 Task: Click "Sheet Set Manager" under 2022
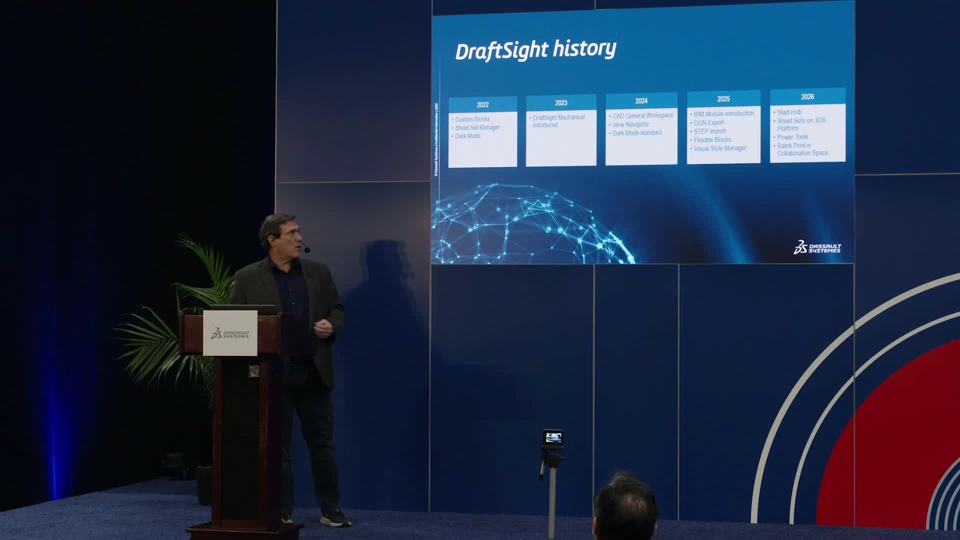pos(477,127)
